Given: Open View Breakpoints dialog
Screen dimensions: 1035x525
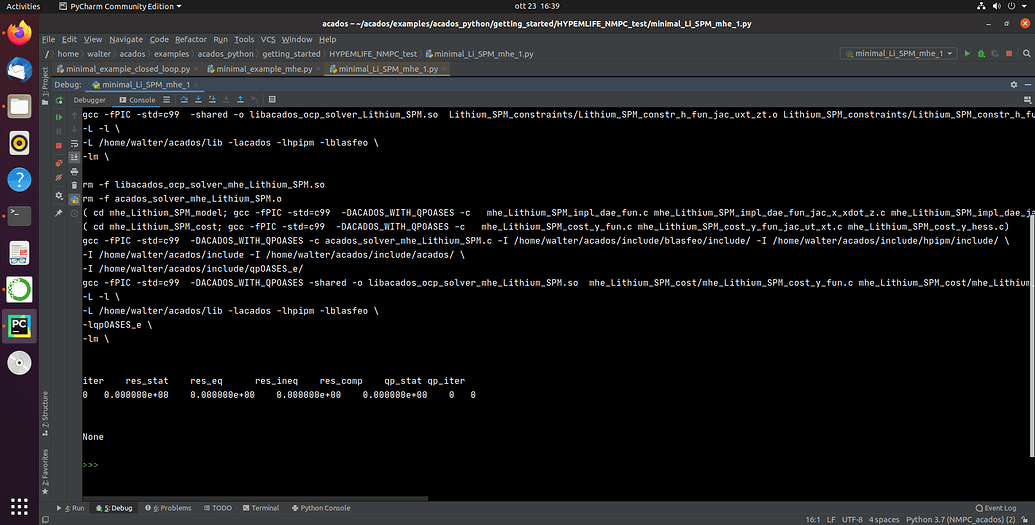Looking at the screenshot, I should coord(59,163).
